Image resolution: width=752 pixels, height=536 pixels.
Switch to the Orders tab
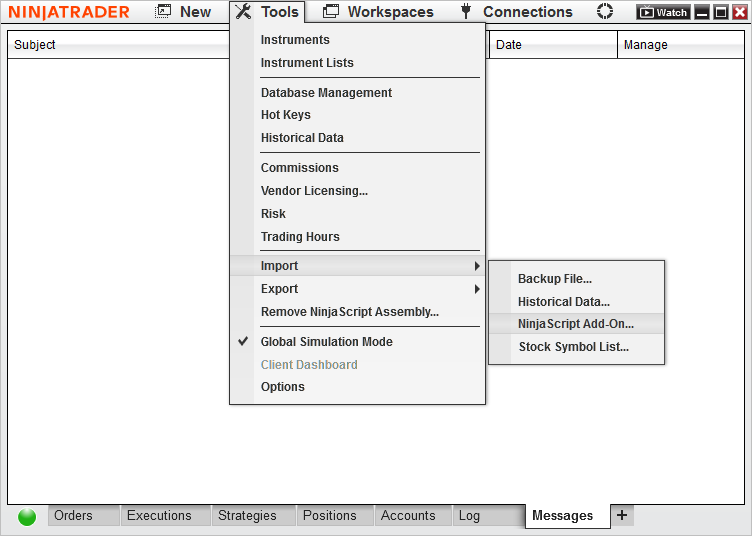pyautogui.click(x=83, y=515)
